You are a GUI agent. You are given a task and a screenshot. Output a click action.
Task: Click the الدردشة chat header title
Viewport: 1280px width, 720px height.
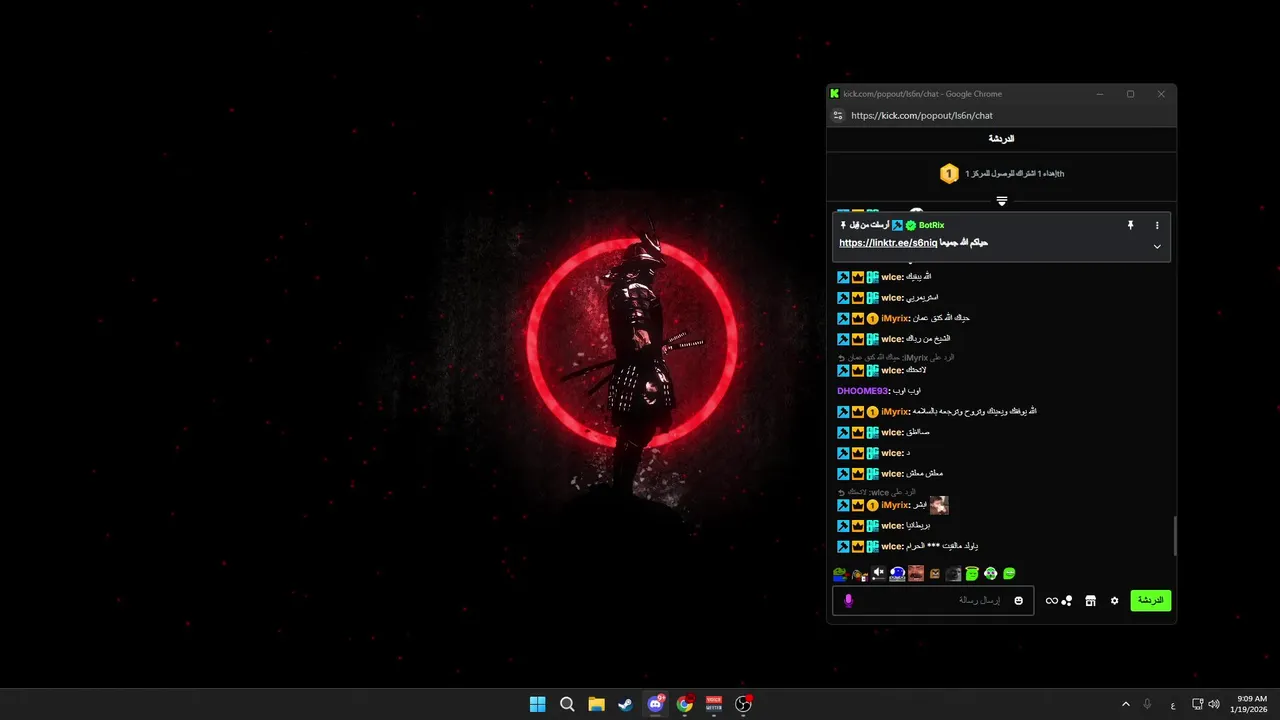pyautogui.click(x=1001, y=139)
